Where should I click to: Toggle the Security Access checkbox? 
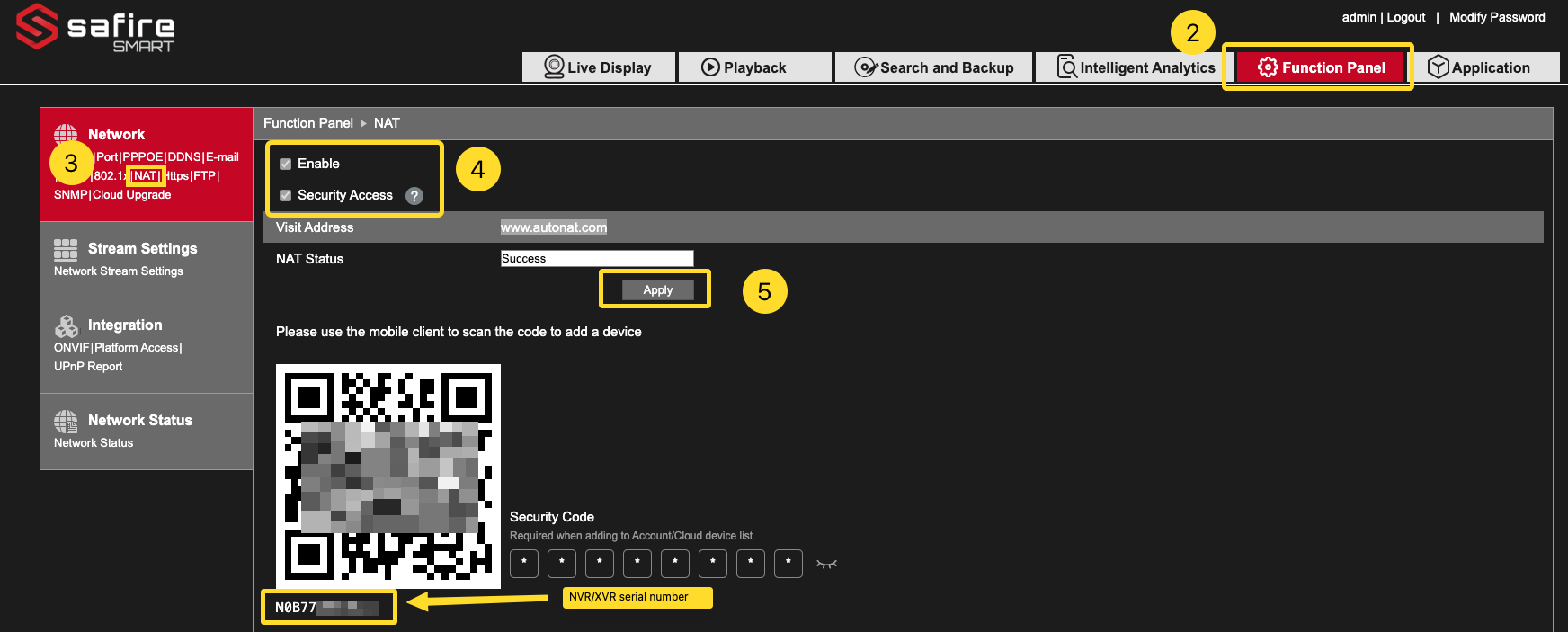point(286,195)
